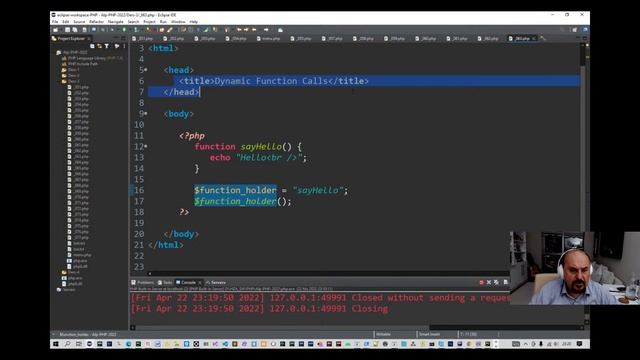This screenshot has height=360, width=640.
Task: Click the <?php opening tag on line 11
Action: 192,136
